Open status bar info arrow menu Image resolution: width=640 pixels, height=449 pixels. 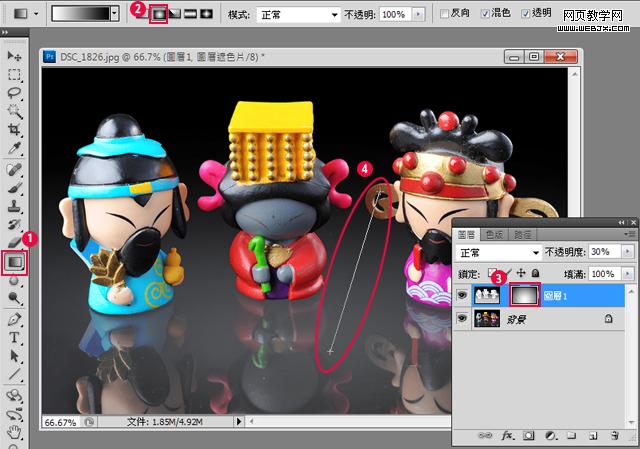click(239, 421)
